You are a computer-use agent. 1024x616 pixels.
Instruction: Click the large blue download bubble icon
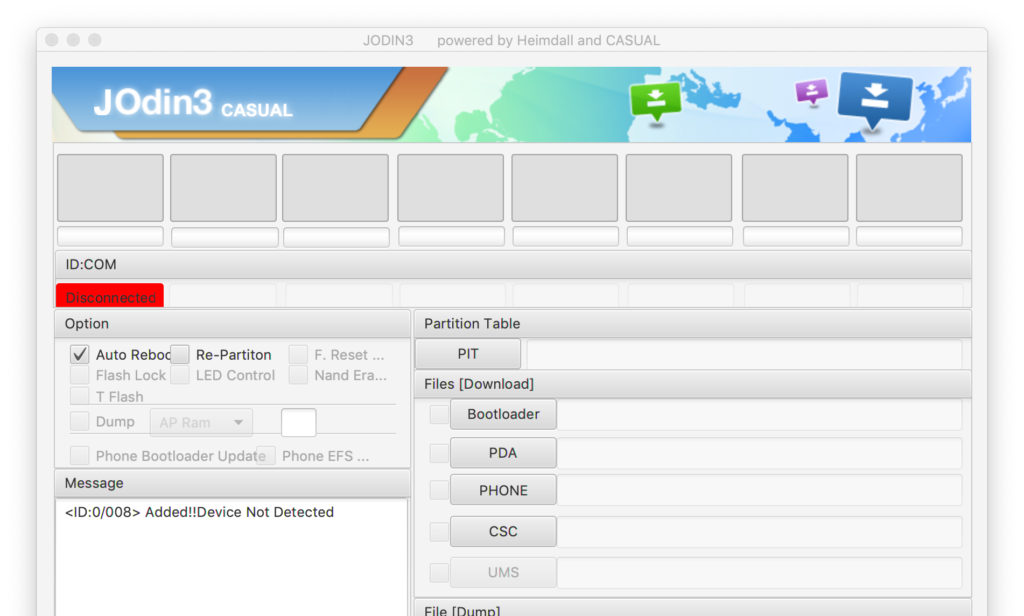[874, 100]
